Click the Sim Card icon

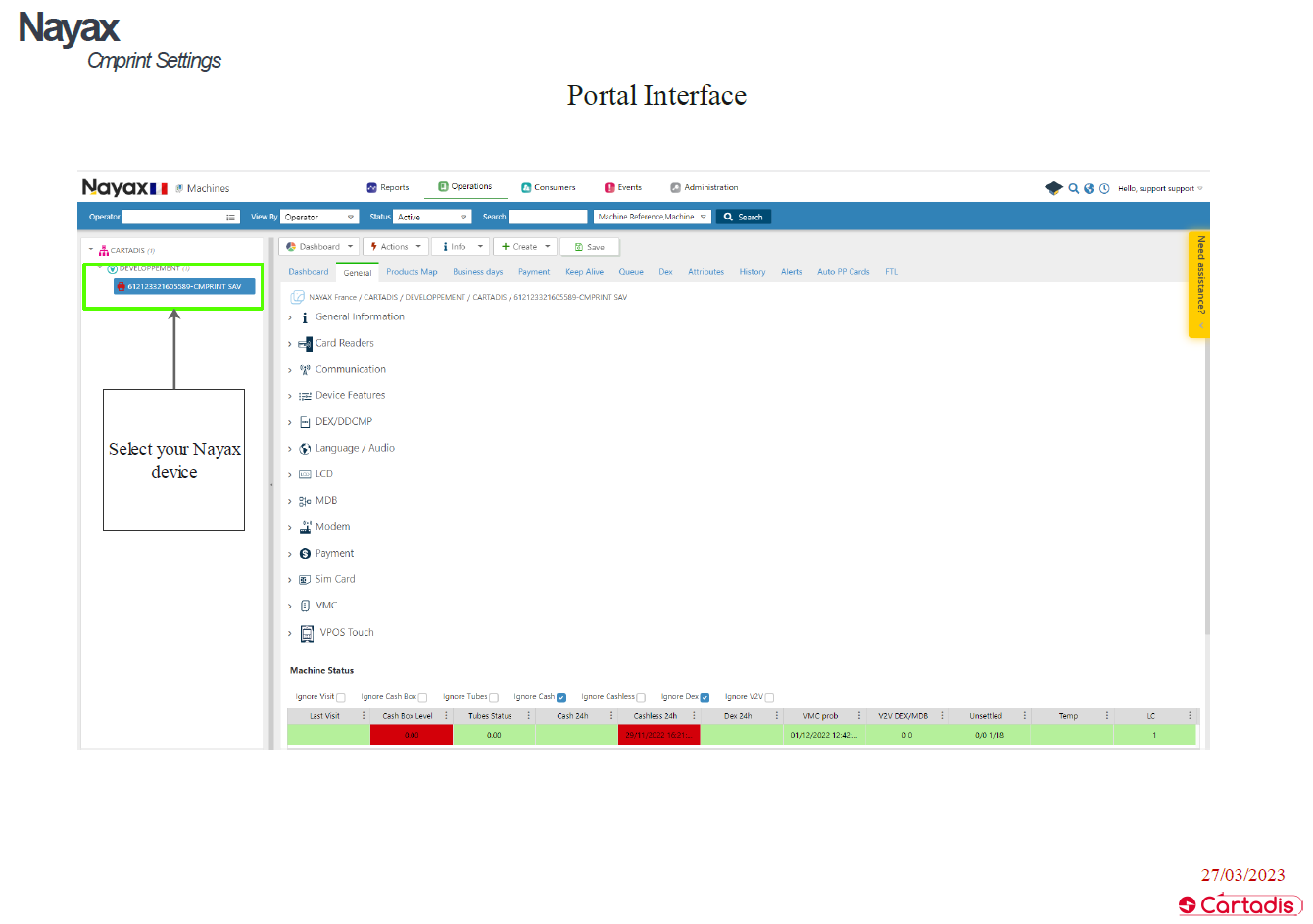(x=305, y=580)
